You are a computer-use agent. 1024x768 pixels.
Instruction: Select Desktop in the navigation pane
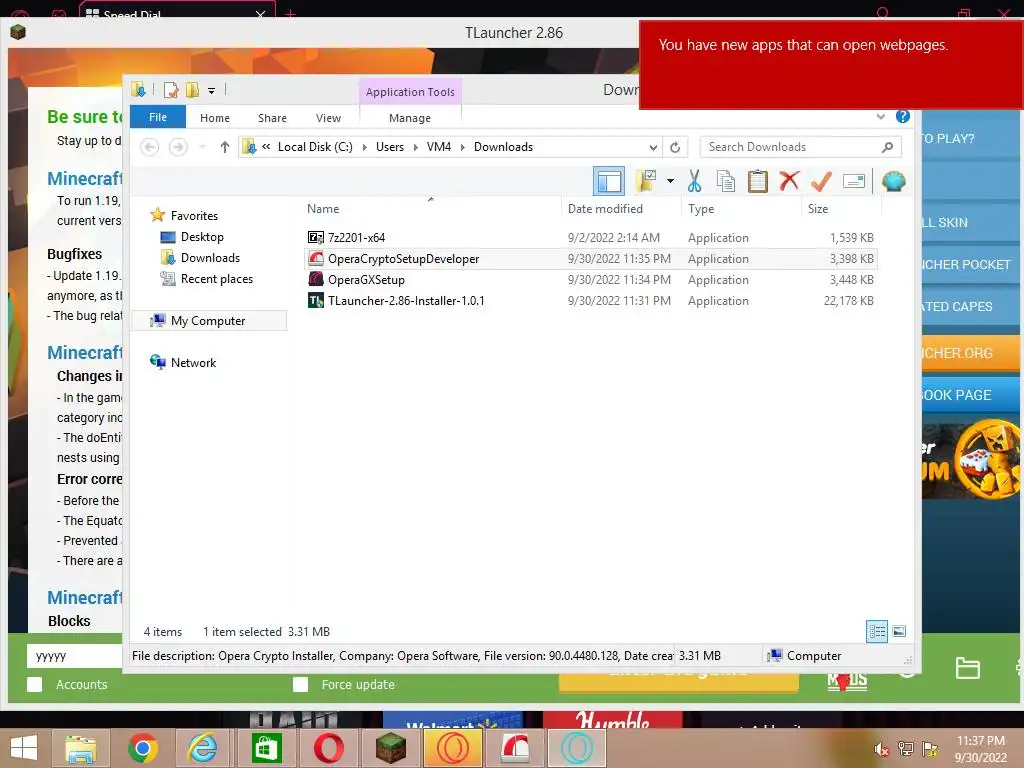point(202,236)
